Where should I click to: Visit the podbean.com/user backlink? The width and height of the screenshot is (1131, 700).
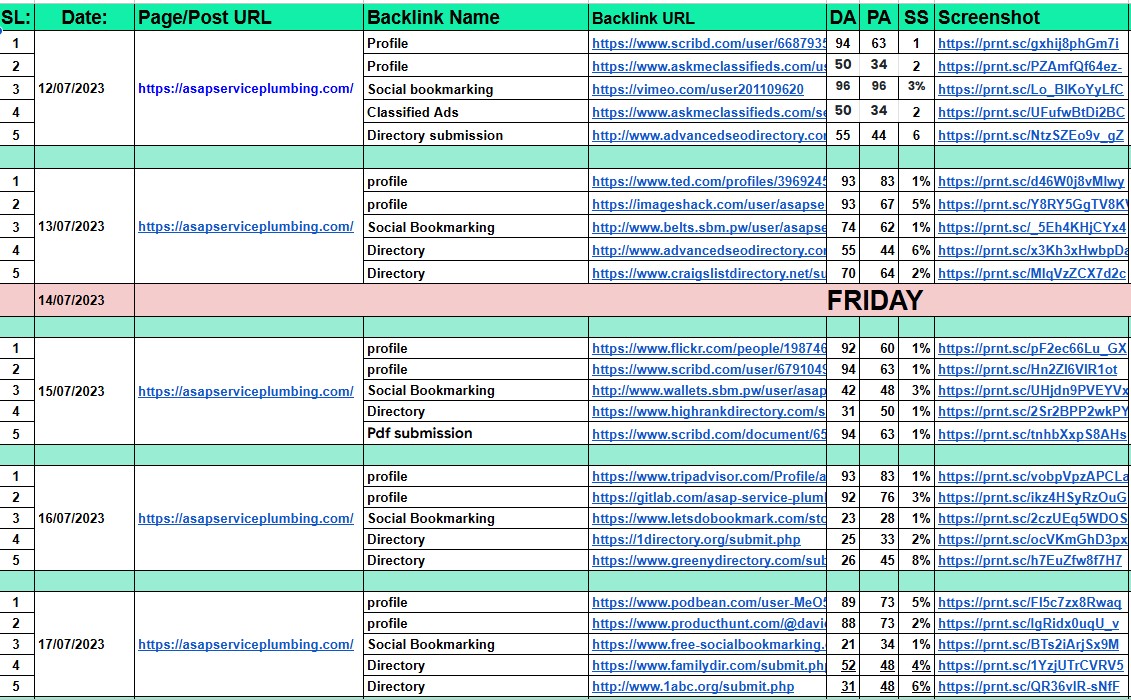click(x=708, y=603)
